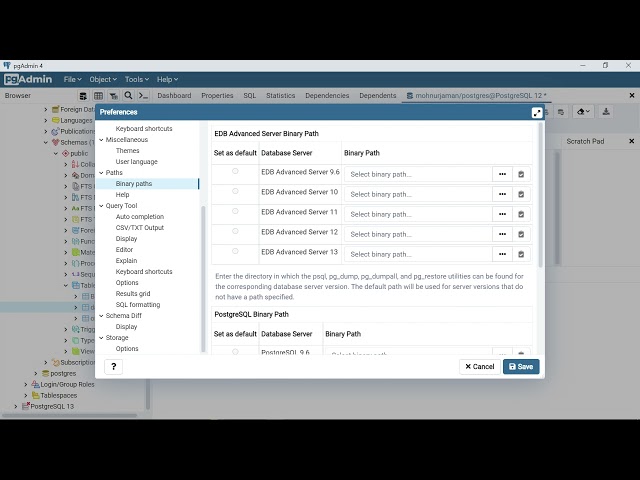Viewport: 640px width, 480px height.
Task: Switch to the Dashboard tab
Action: [174, 96]
